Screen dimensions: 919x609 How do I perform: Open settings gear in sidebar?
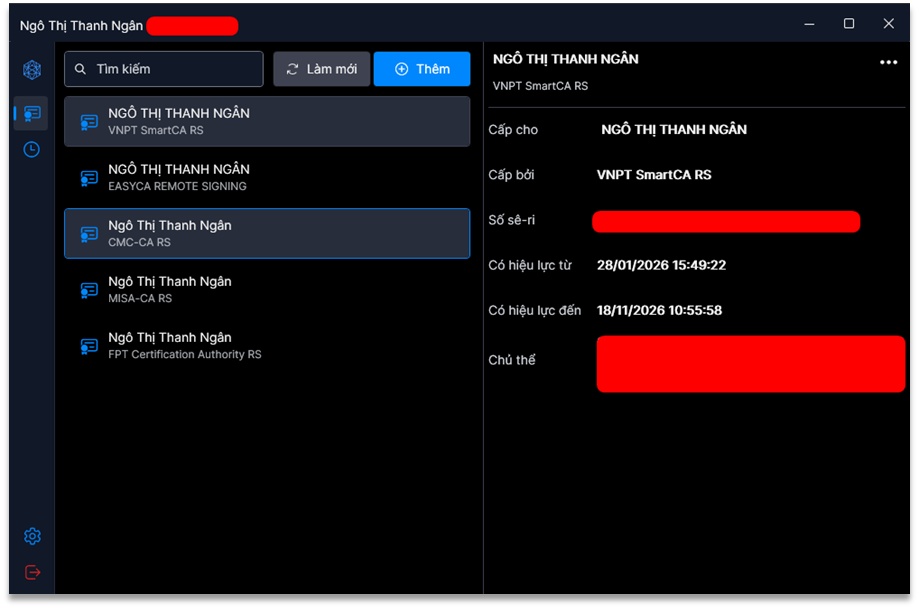(x=32, y=536)
